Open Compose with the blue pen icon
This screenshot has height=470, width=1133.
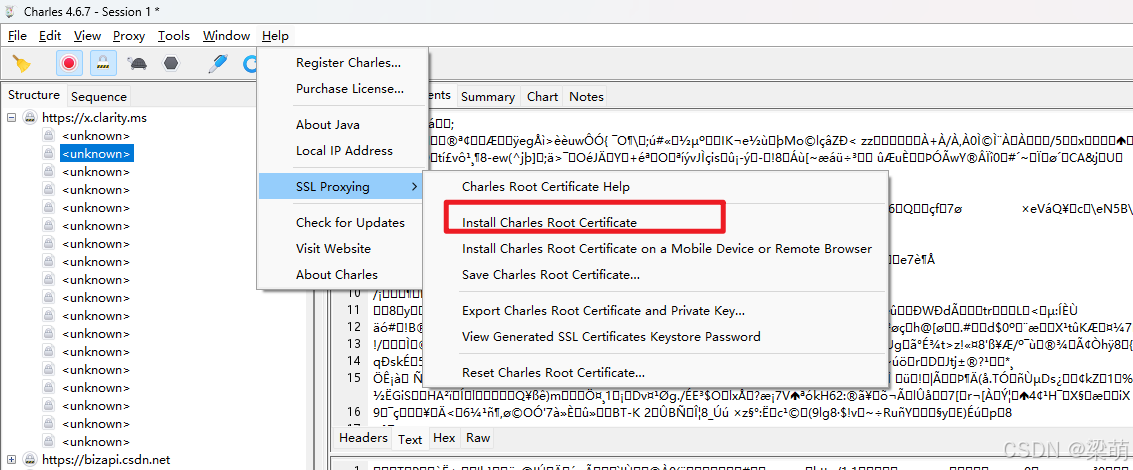[x=217, y=64]
